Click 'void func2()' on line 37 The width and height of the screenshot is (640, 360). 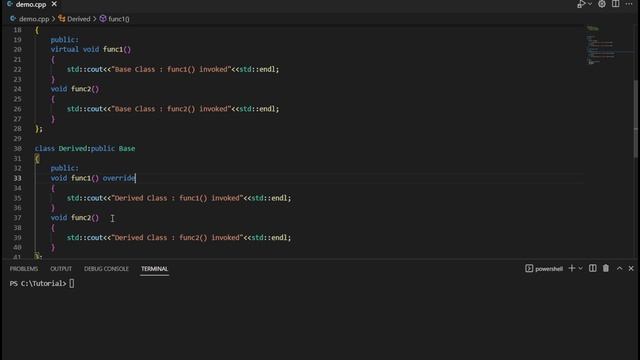(75, 218)
